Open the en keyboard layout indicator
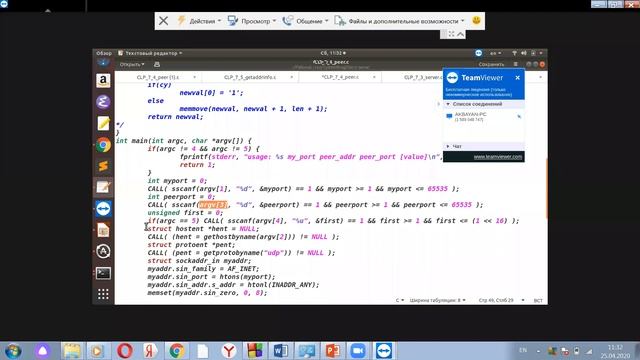 (495, 53)
